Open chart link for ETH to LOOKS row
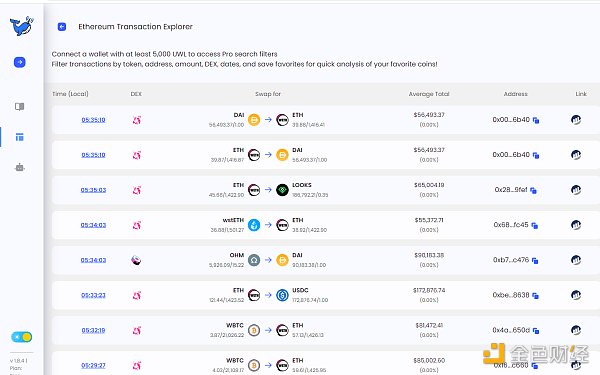Image resolution: width=600 pixels, height=375 pixels. pyautogui.click(x=576, y=190)
